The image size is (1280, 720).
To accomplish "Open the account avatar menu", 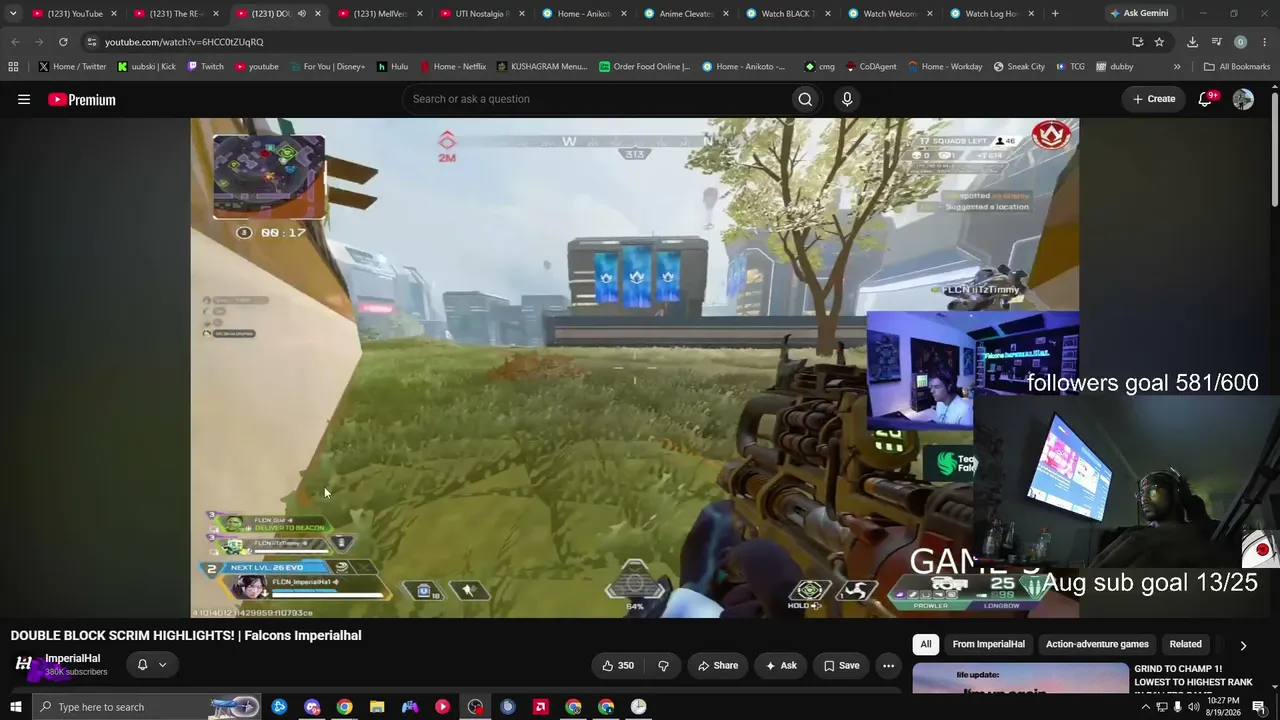I will point(1243,99).
